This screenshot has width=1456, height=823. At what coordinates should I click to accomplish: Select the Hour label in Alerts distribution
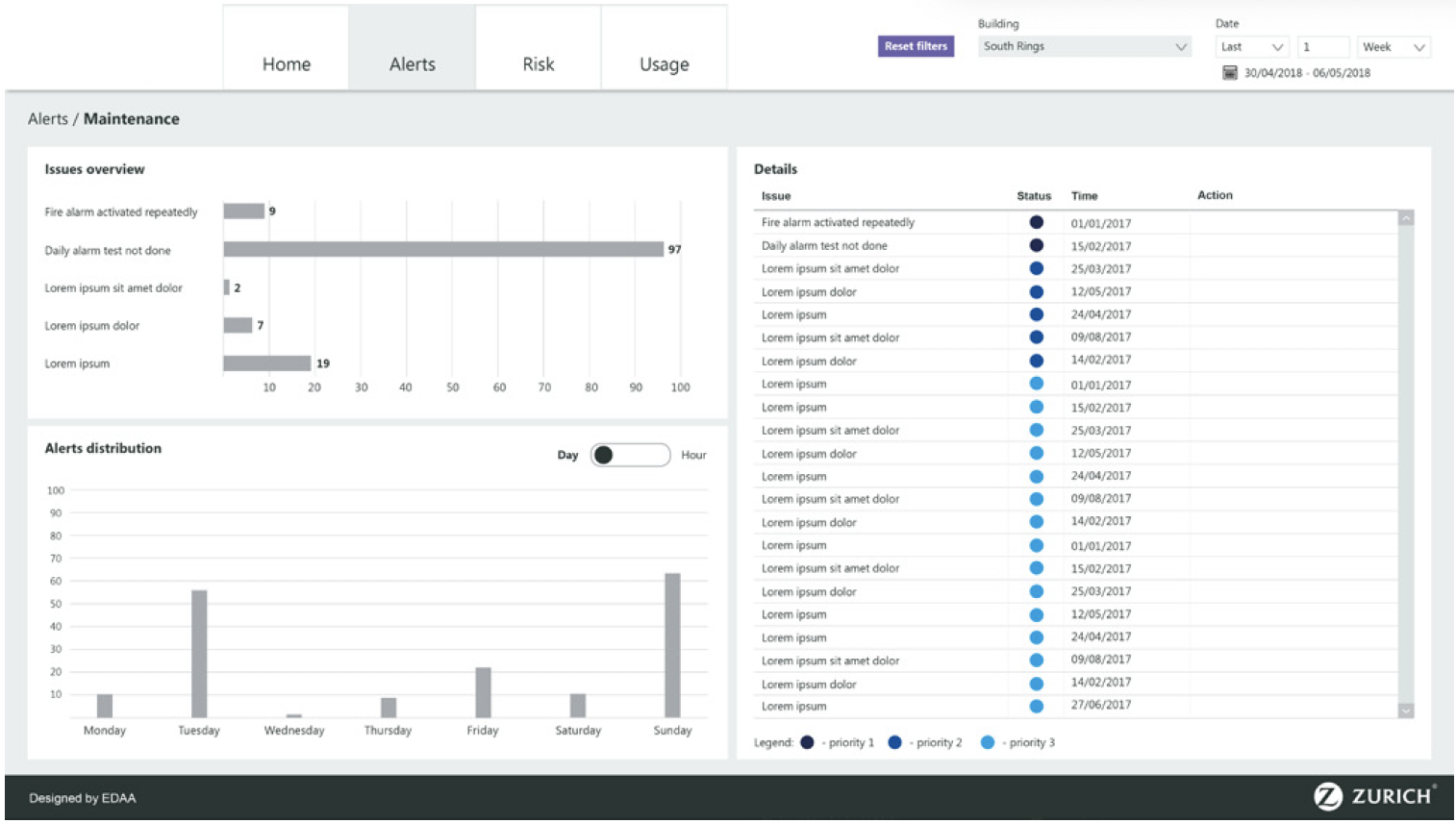(693, 455)
